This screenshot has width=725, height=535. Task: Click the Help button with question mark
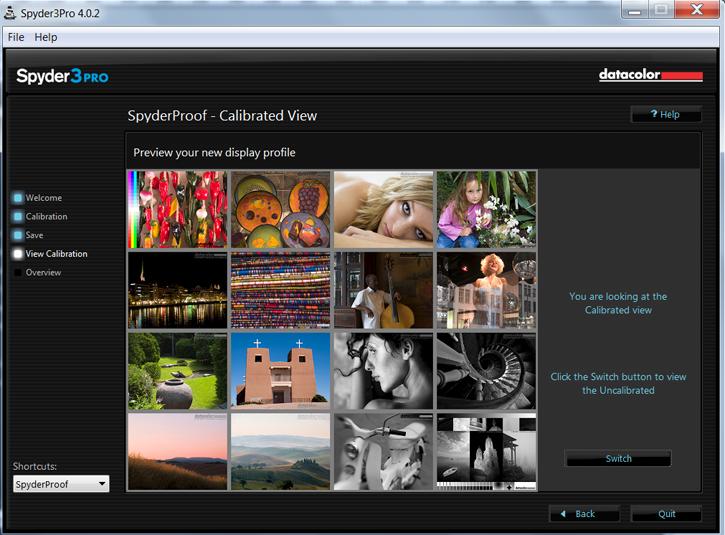tap(666, 114)
